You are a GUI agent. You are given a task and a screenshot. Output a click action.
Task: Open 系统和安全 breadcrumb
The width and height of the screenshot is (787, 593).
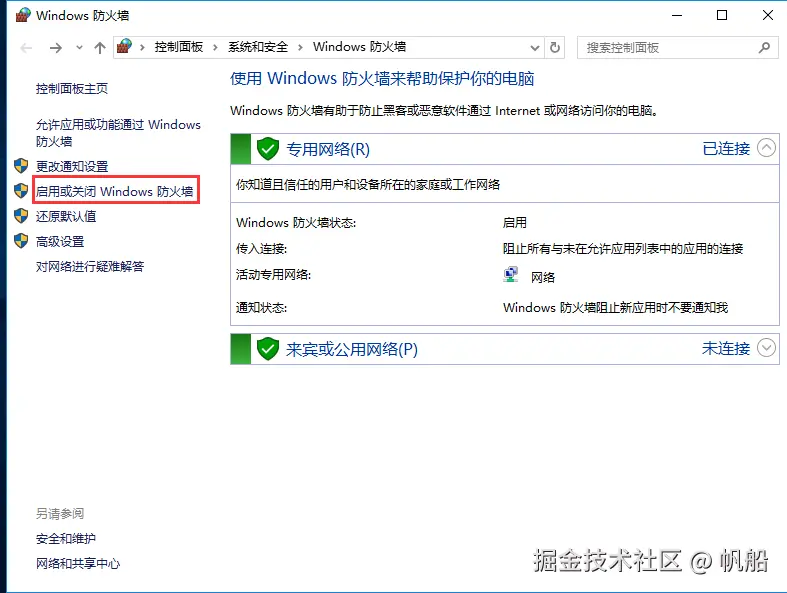pyautogui.click(x=258, y=47)
